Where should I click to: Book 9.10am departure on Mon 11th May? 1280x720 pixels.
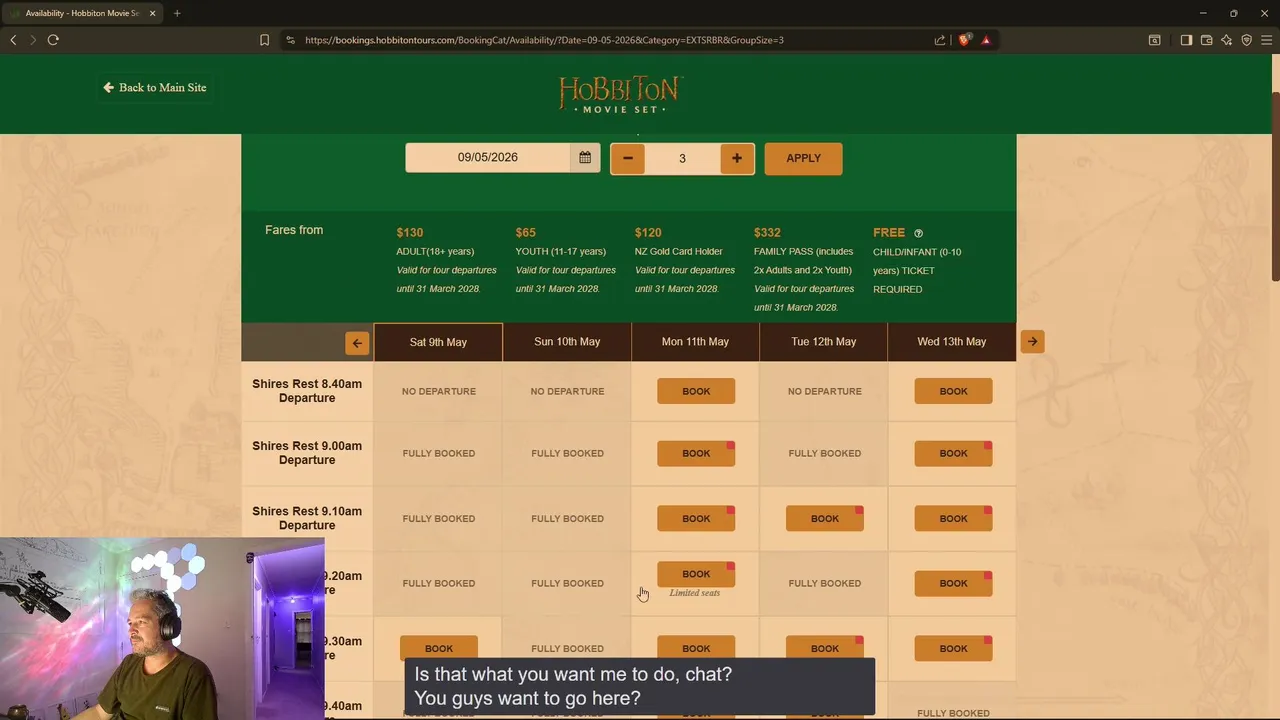[x=696, y=518]
